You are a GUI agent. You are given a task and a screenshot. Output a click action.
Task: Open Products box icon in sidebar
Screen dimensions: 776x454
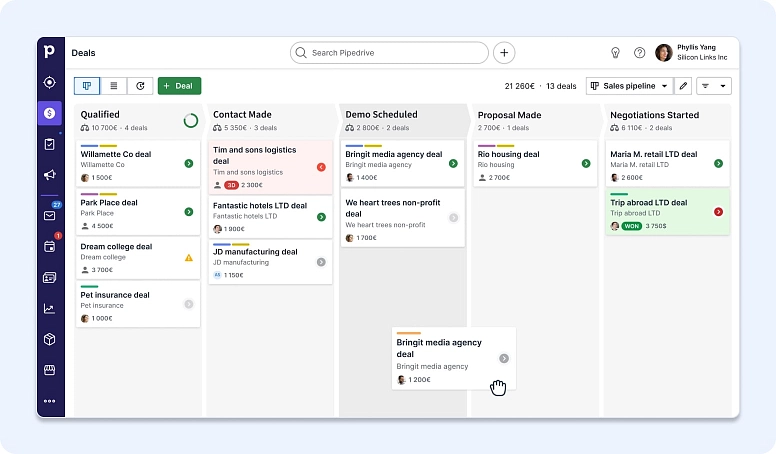click(x=50, y=339)
